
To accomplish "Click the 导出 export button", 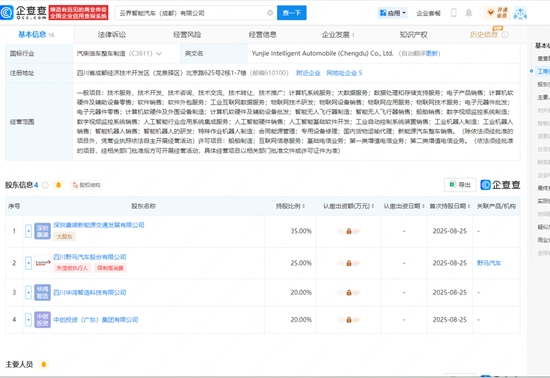I will (x=460, y=184).
